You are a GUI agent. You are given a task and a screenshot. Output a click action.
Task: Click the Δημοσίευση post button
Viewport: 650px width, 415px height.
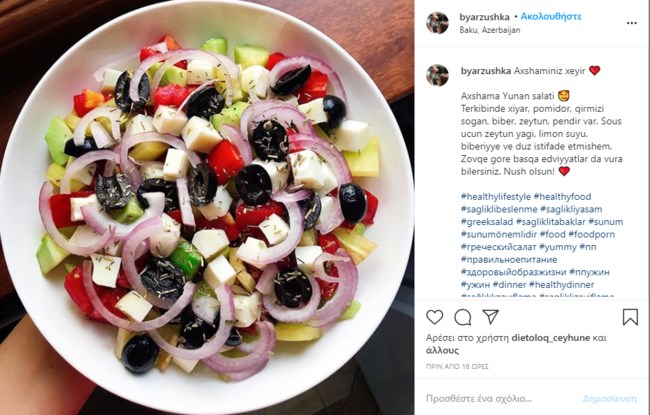(x=610, y=399)
